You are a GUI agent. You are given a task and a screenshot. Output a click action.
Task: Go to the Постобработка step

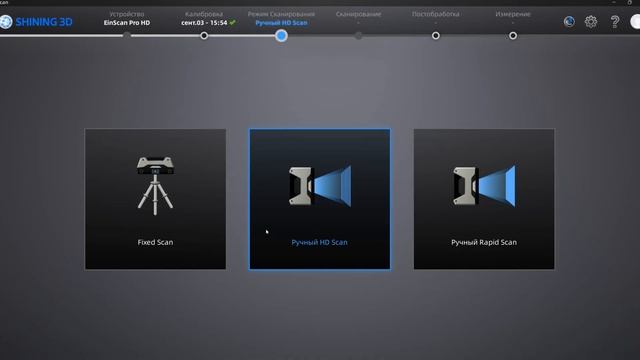tap(436, 14)
